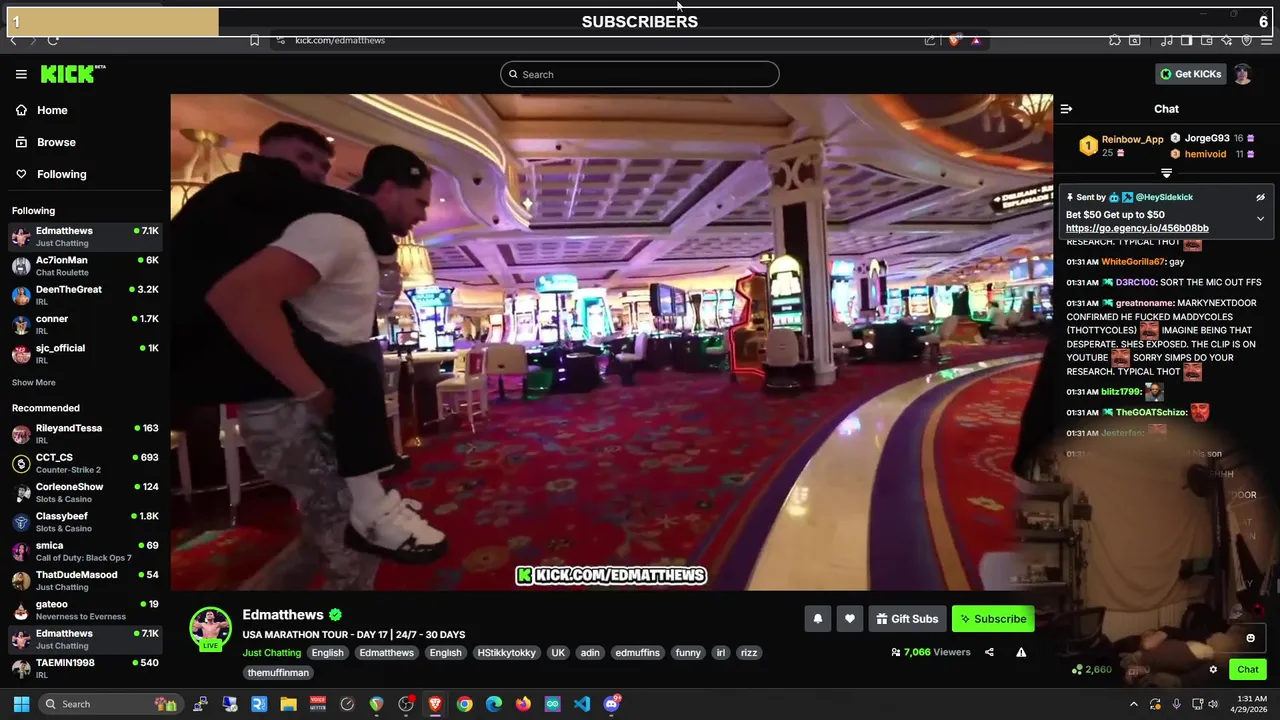This screenshot has width=1280, height=720.
Task: Open DeenTheGreat channel in sidebar
Action: tap(85, 295)
